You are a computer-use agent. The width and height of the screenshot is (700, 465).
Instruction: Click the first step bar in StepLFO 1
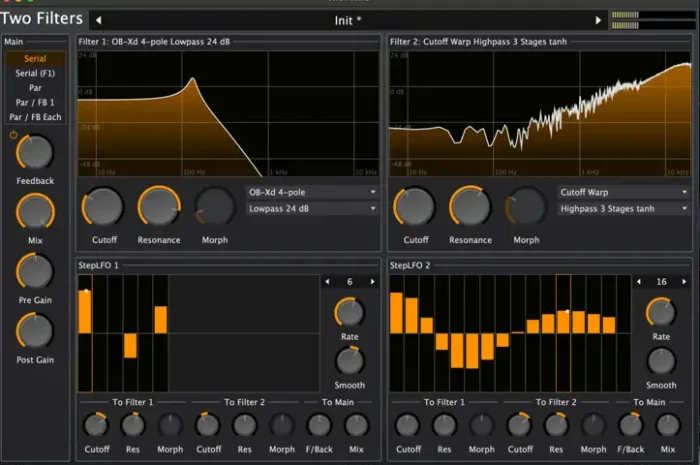85,312
